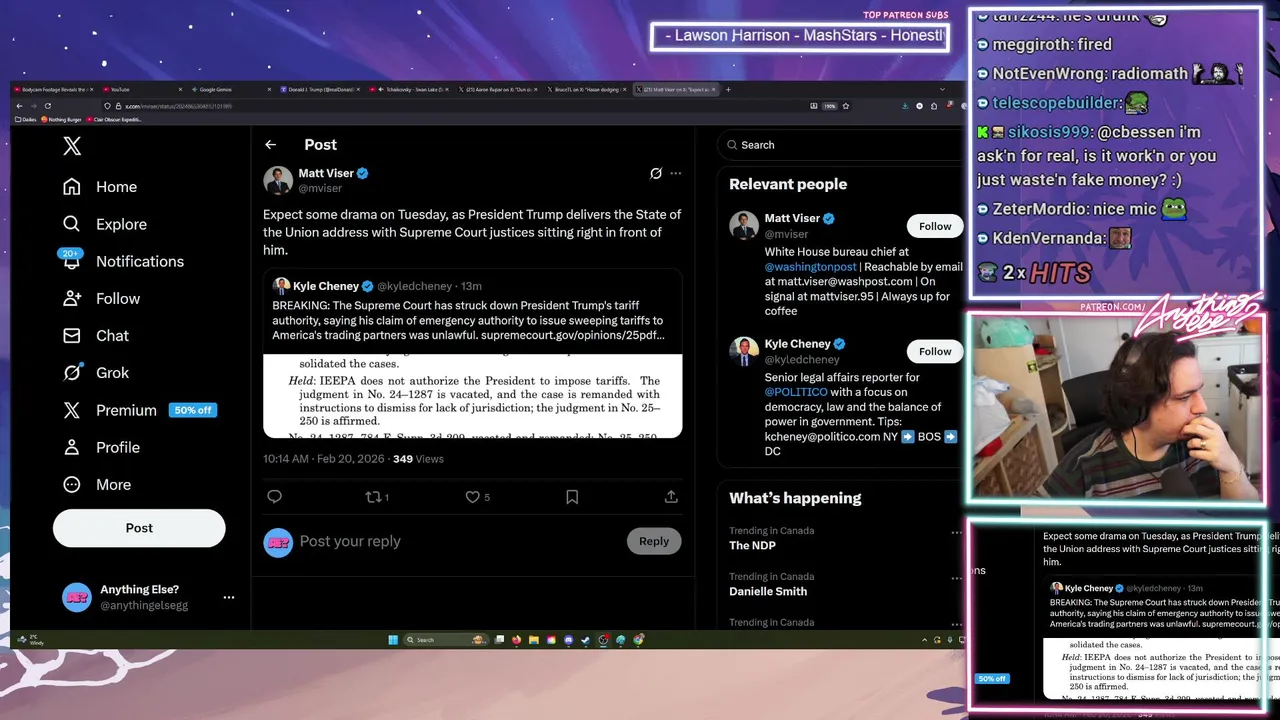The image size is (1280, 720).
Task: Switch to the Aaron Rupar on X tab
Action: point(498,89)
